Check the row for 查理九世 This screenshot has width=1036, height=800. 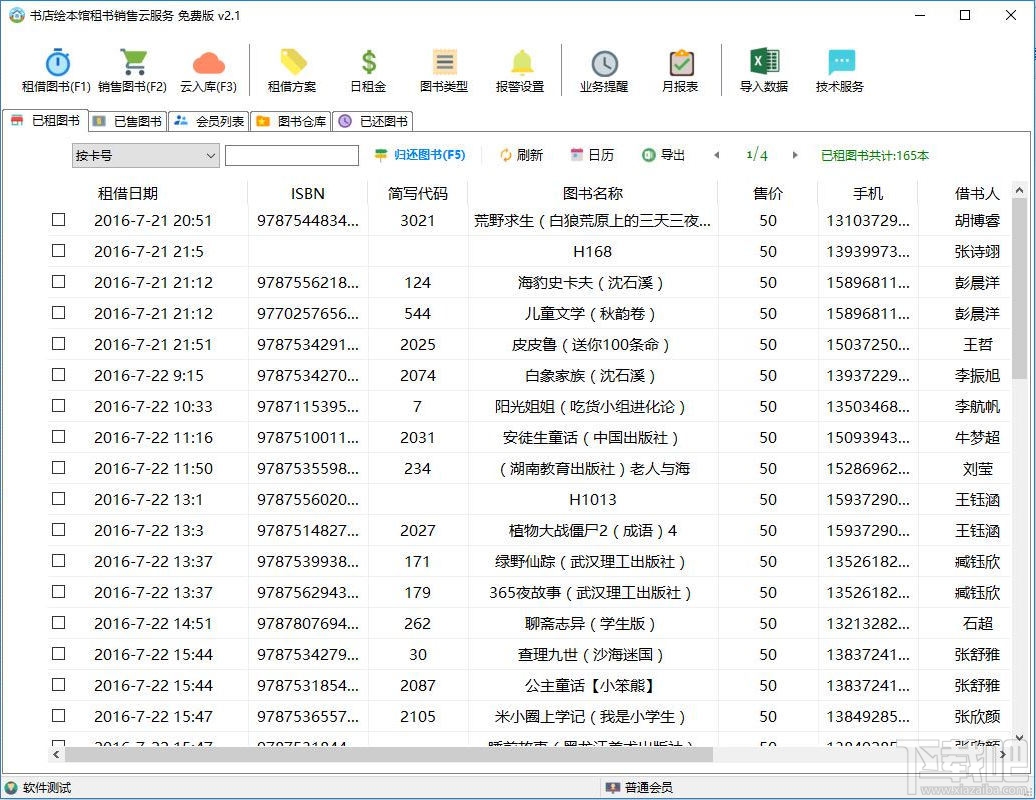pos(59,654)
